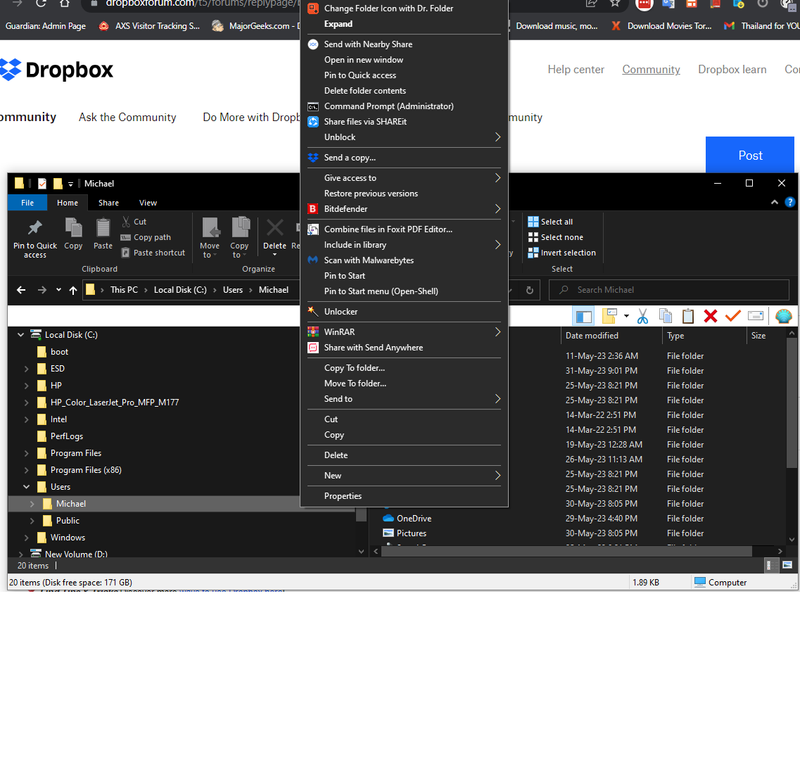The height and width of the screenshot is (760, 800).
Task: Click the file list horizontal scrollbar
Action: pyautogui.click(x=566, y=551)
